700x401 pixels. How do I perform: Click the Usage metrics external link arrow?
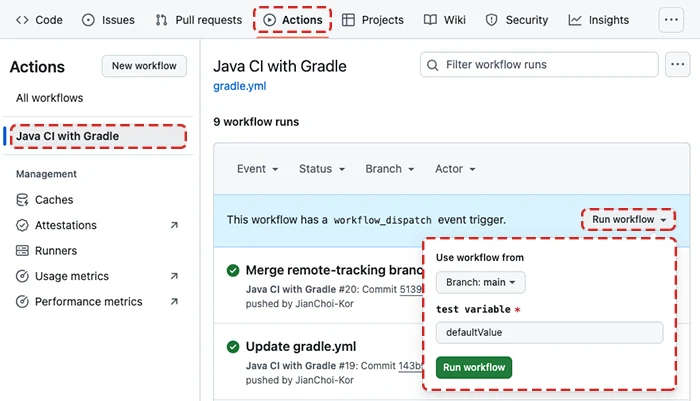174,276
